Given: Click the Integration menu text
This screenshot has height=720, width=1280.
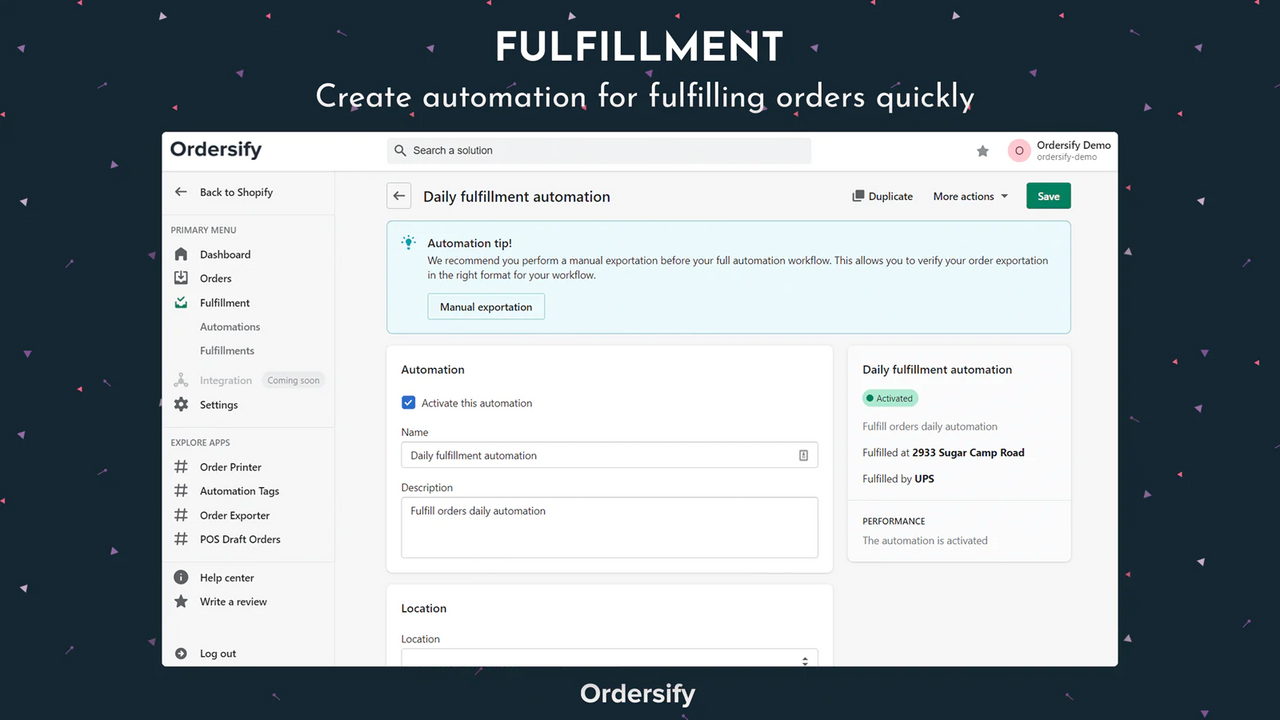Looking at the screenshot, I should [x=226, y=380].
